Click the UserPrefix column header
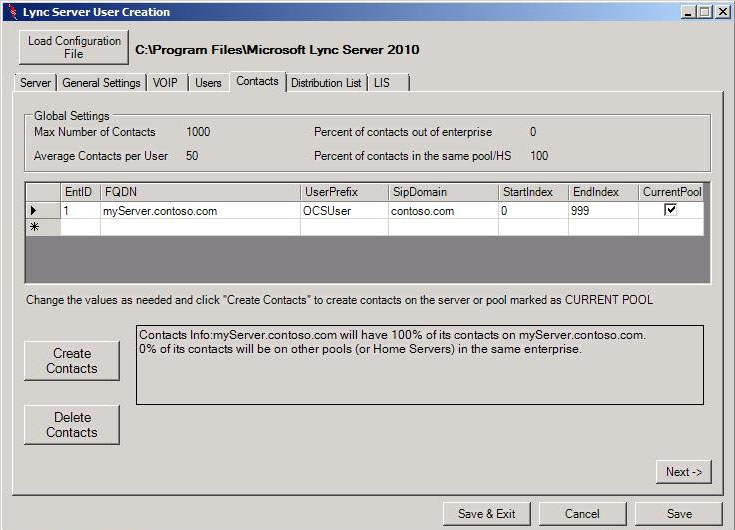This screenshot has width=735, height=530. [345, 192]
